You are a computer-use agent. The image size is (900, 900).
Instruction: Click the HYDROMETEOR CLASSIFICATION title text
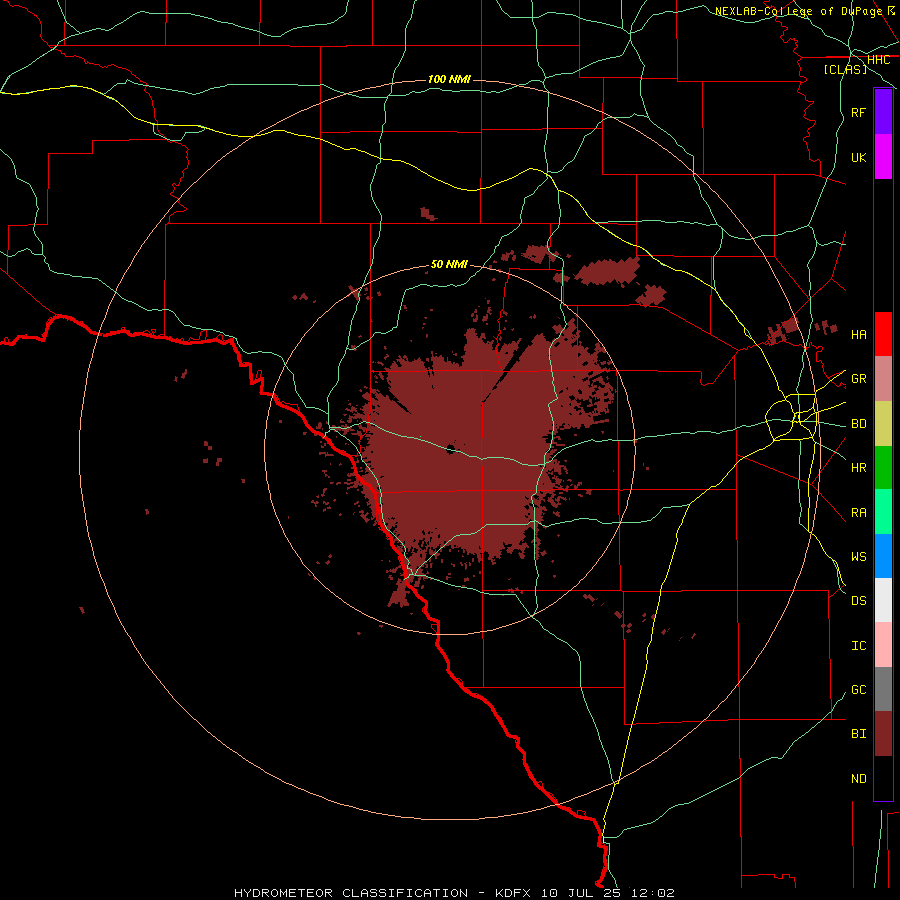click(x=351, y=893)
